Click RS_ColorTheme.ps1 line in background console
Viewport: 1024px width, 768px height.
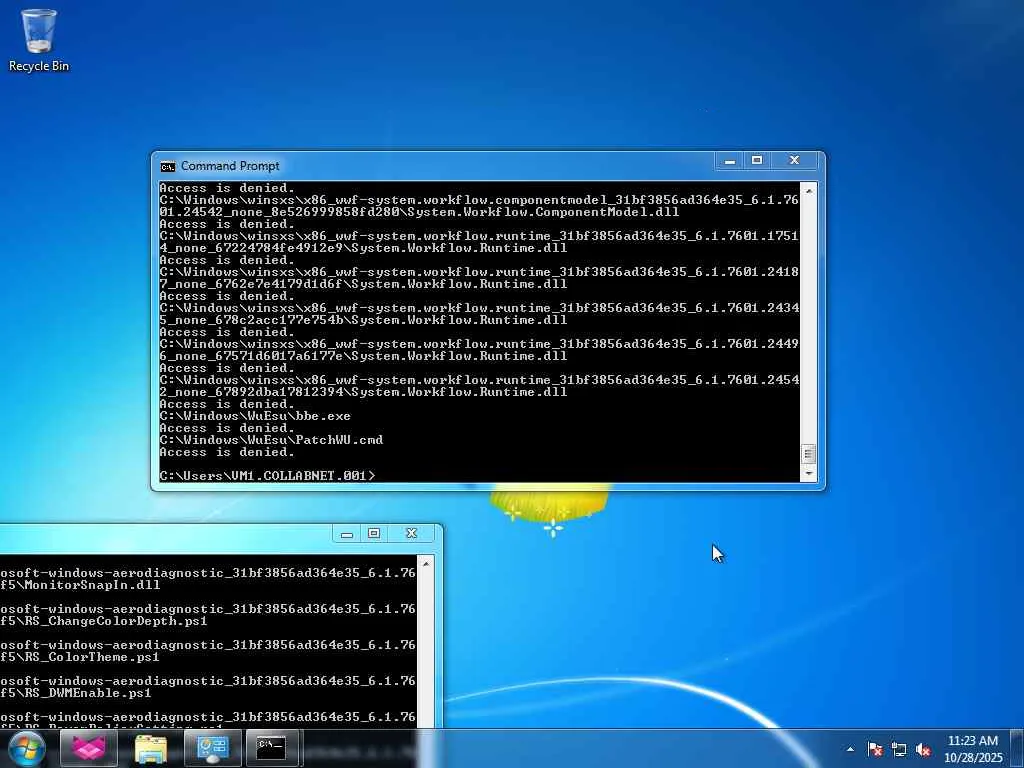click(80, 657)
